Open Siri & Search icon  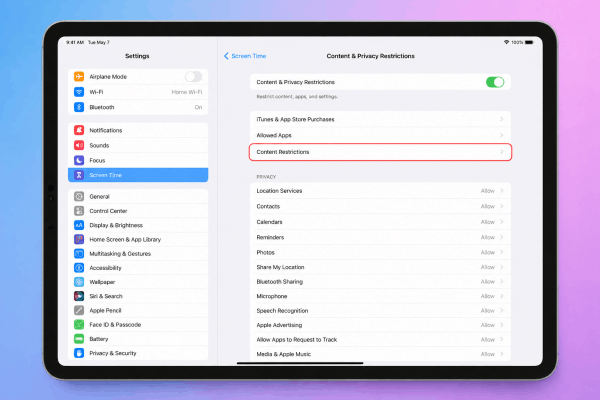tap(79, 296)
